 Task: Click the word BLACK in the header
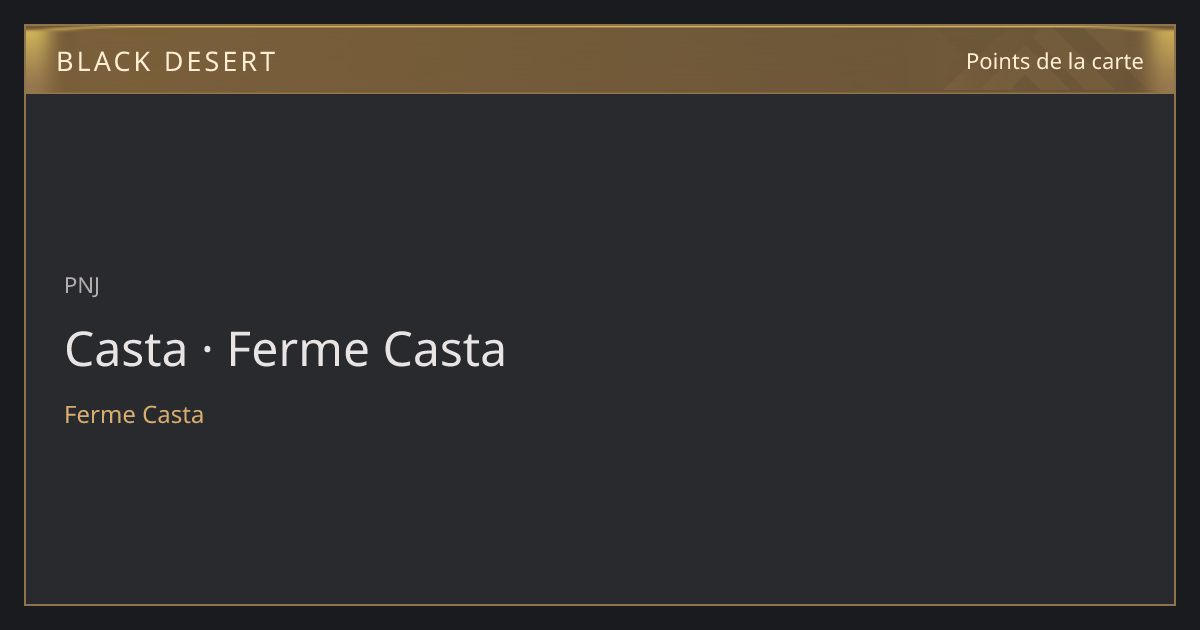click(x=102, y=62)
